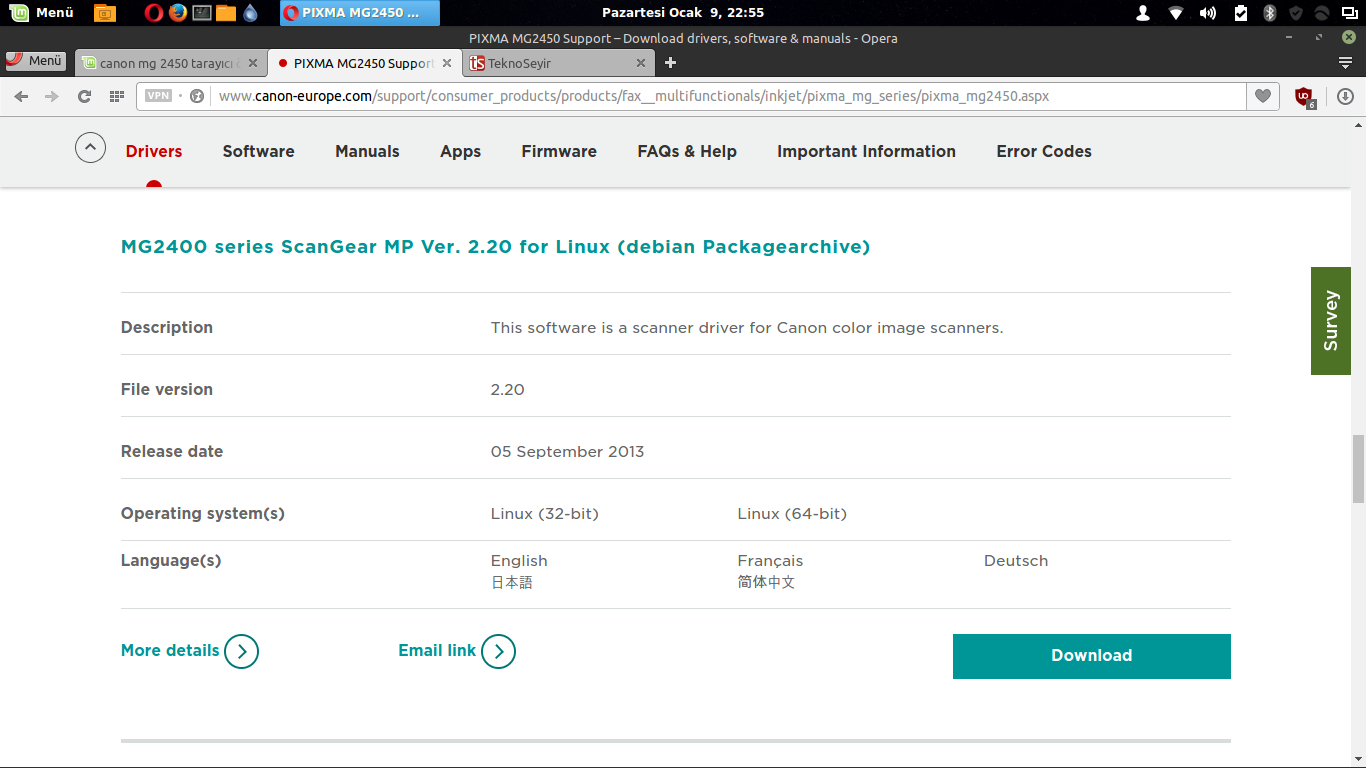Launch Firefox from the panel launcher
This screenshot has height=768, width=1366.
[x=178, y=13]
